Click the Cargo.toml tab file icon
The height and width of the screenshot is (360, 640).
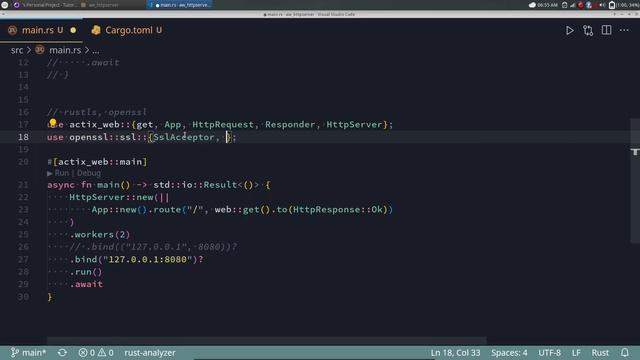coord(96,30)
